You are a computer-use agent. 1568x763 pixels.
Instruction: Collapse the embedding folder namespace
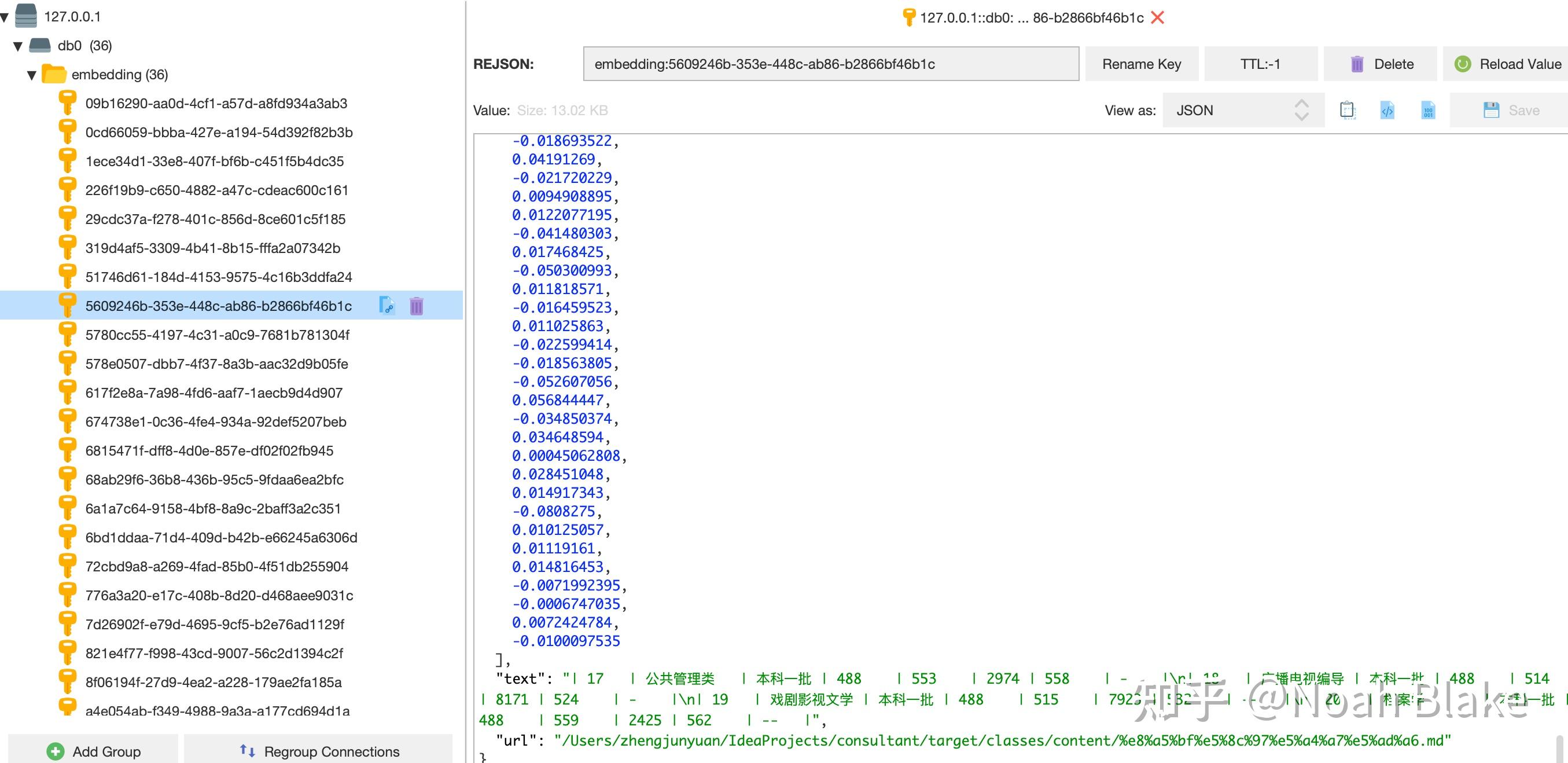tap(32, 75)
